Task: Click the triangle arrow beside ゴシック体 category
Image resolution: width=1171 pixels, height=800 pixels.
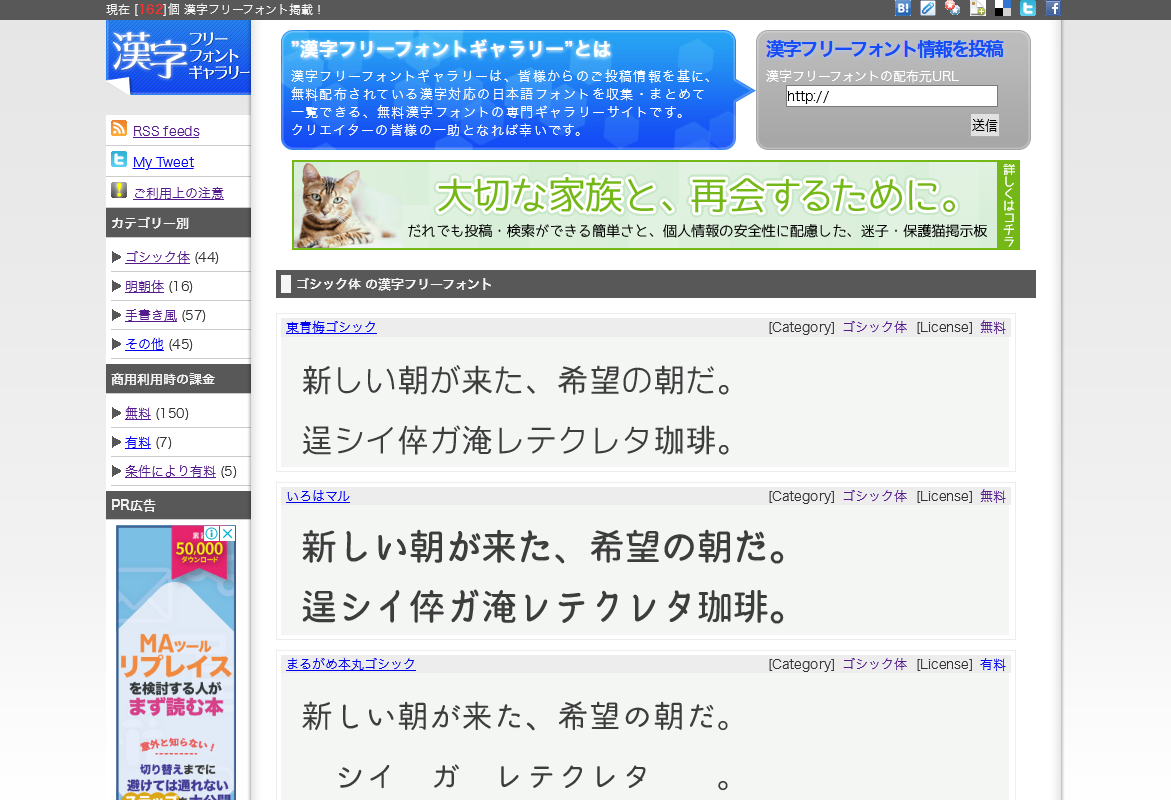Action: pos(117,257)
